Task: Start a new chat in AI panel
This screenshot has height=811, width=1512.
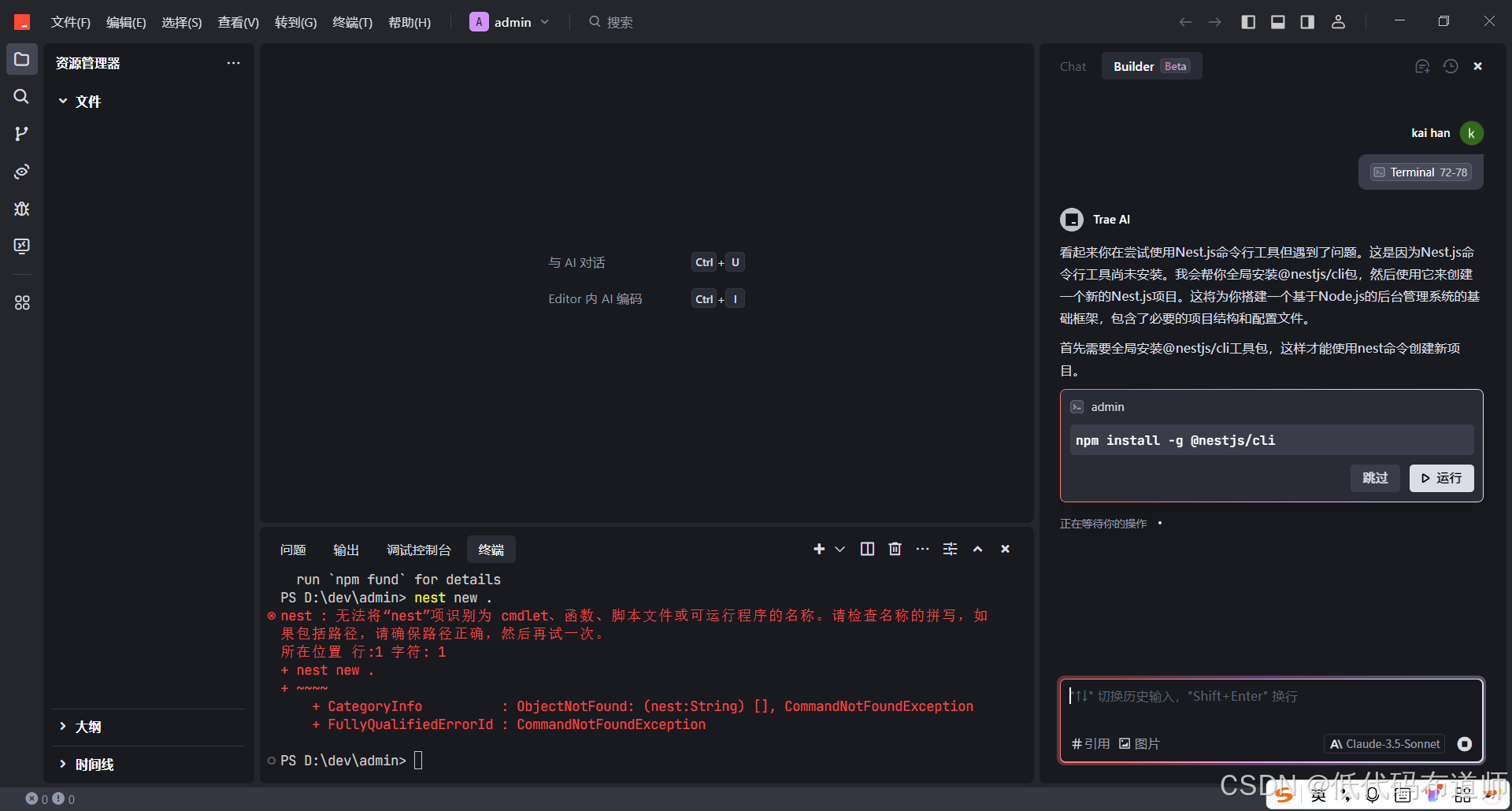Action: coord(1422,66)
